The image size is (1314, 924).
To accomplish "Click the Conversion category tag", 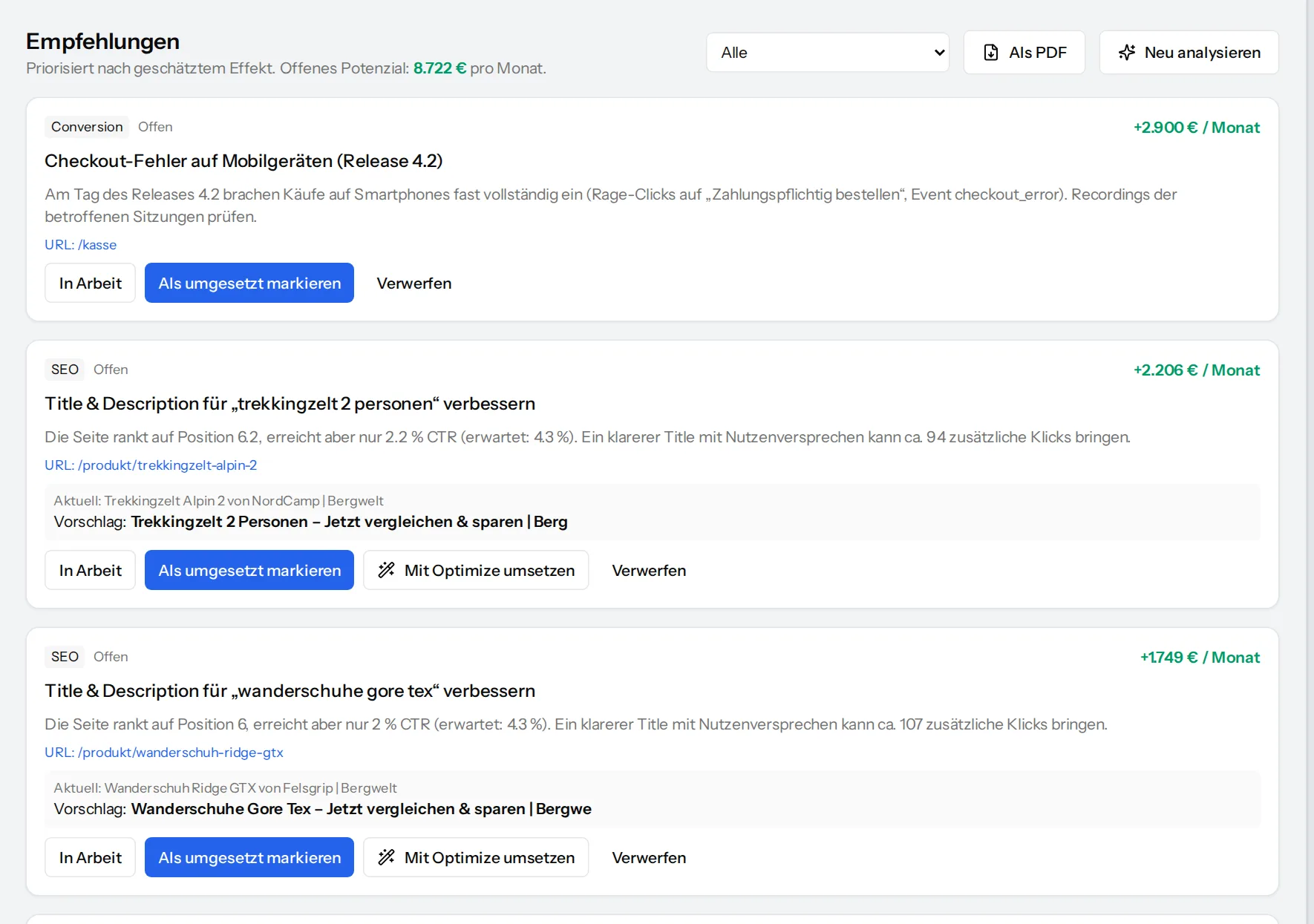I will click(87, 127).
